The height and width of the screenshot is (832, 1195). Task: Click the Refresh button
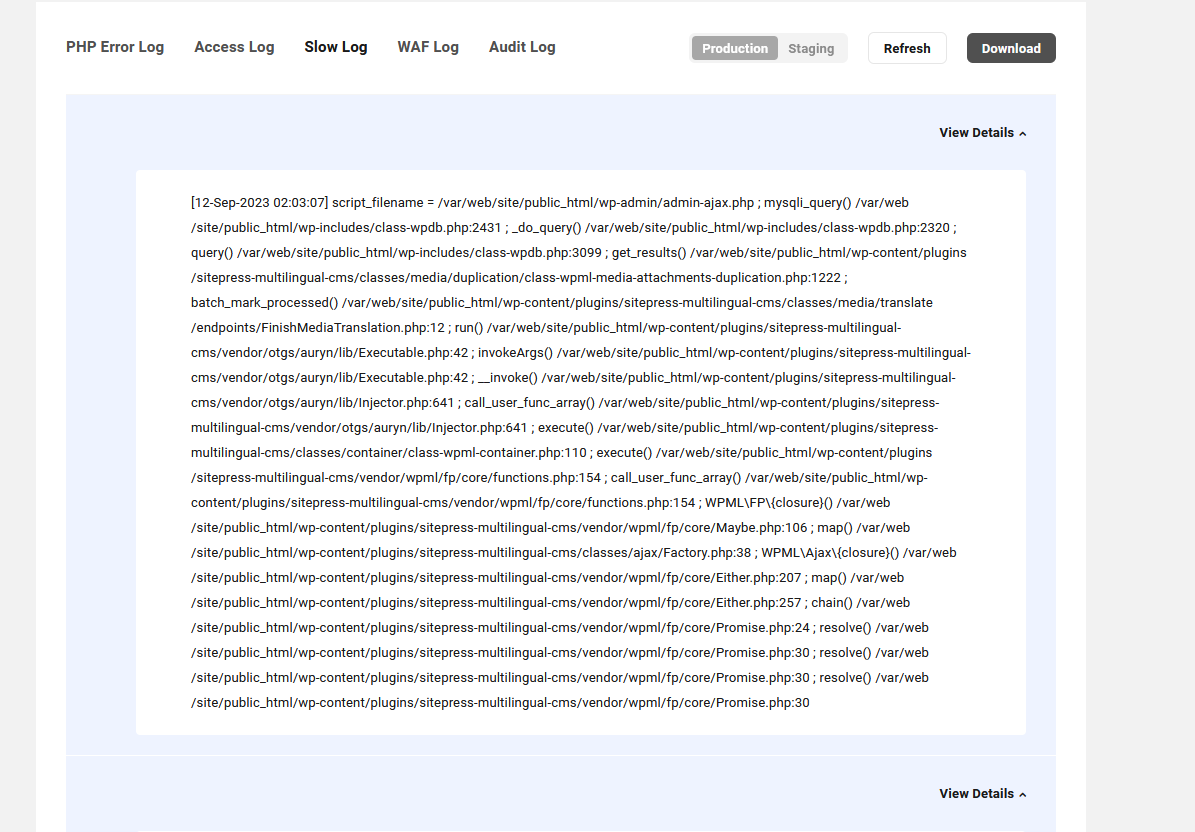907,48
